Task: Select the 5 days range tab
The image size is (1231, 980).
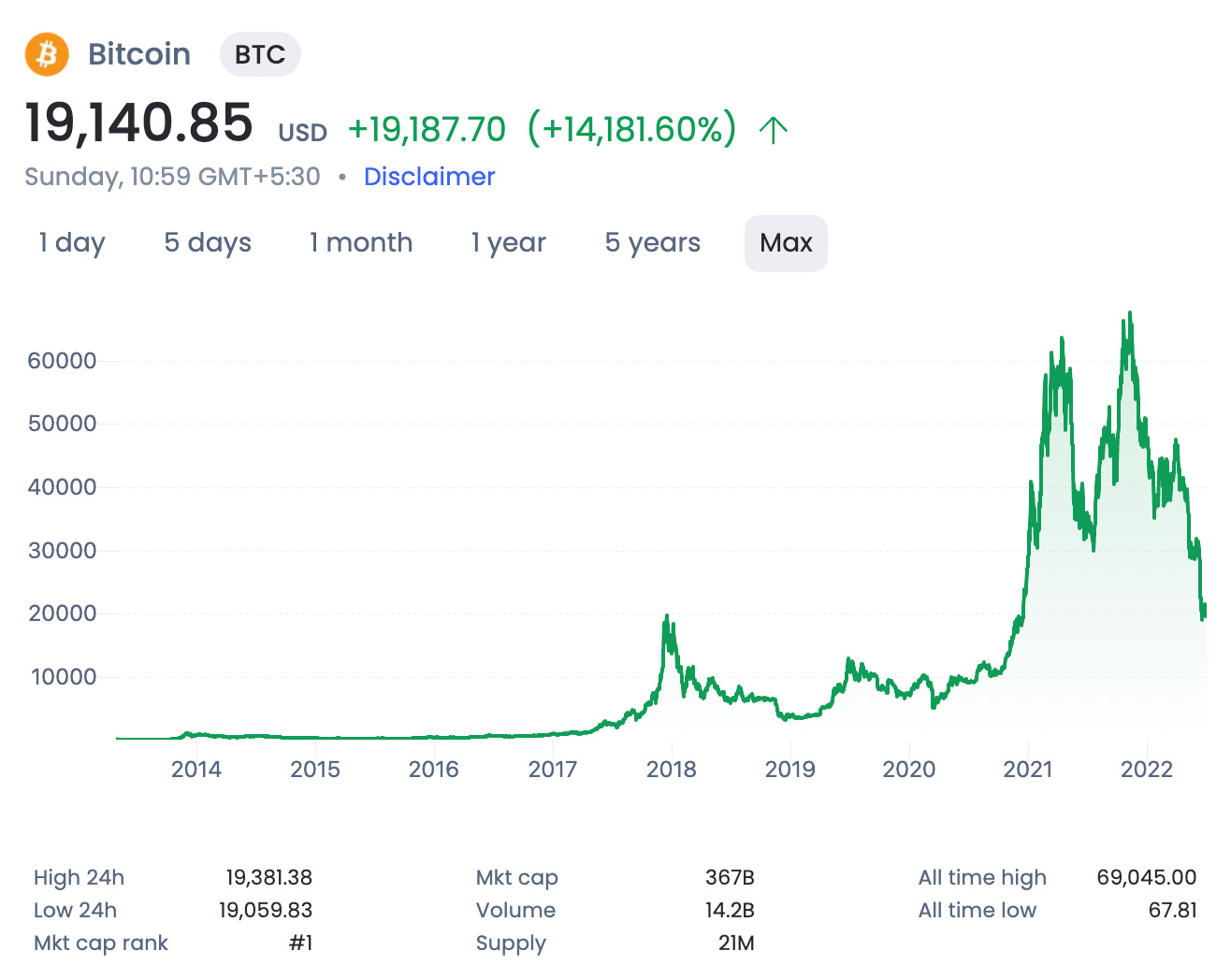Action: pos(208,243)
